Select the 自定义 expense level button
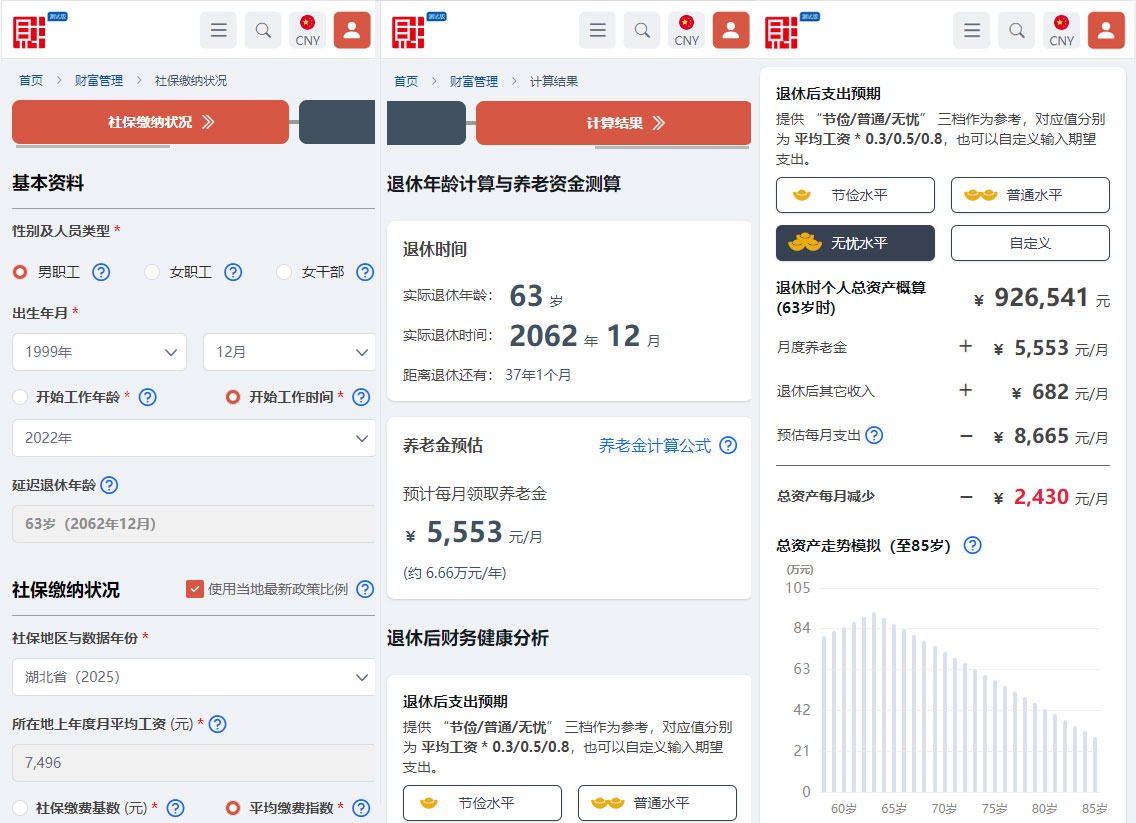This screenshot has width=1136, height=823. (1030, 243)
